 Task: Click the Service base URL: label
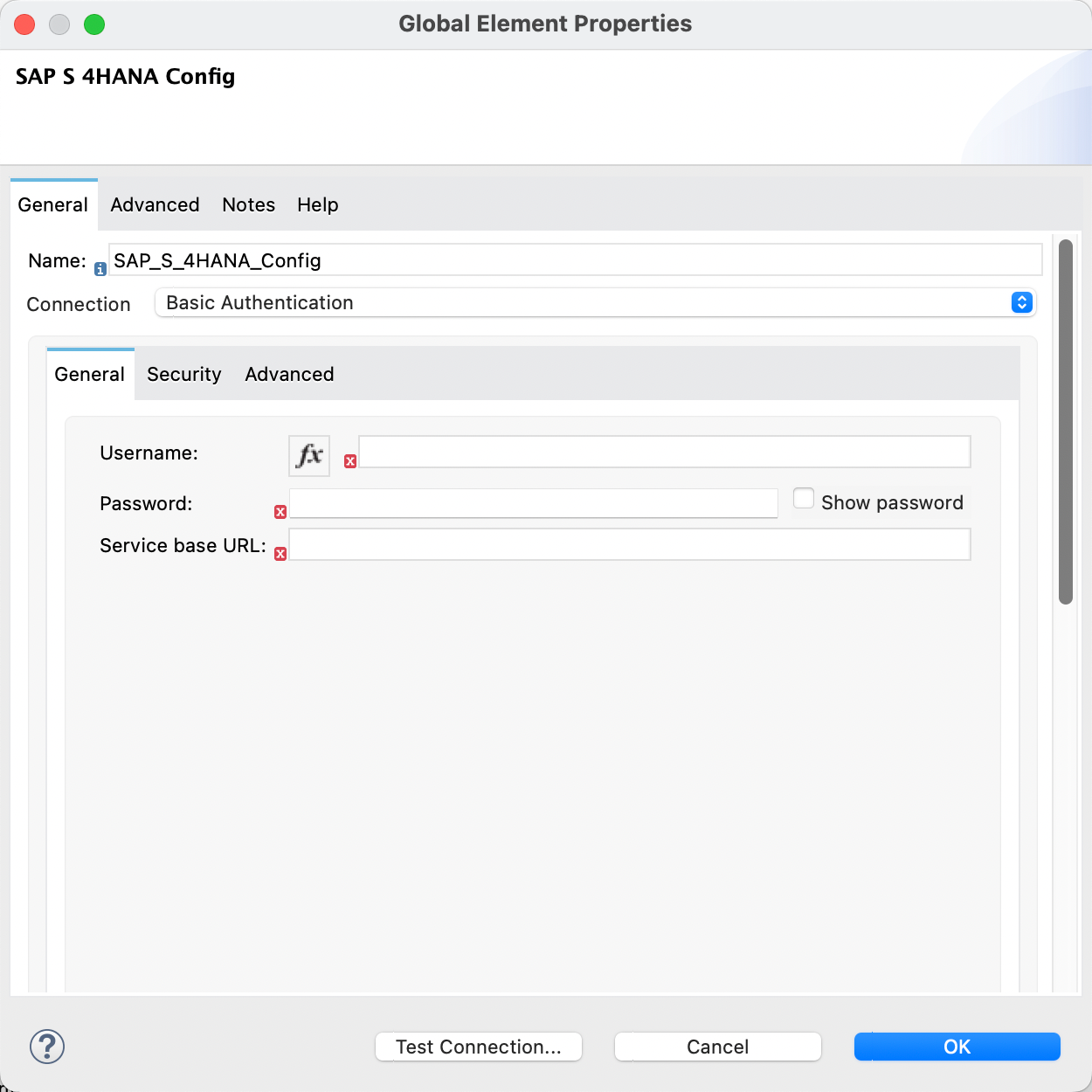tap(183, 545)
